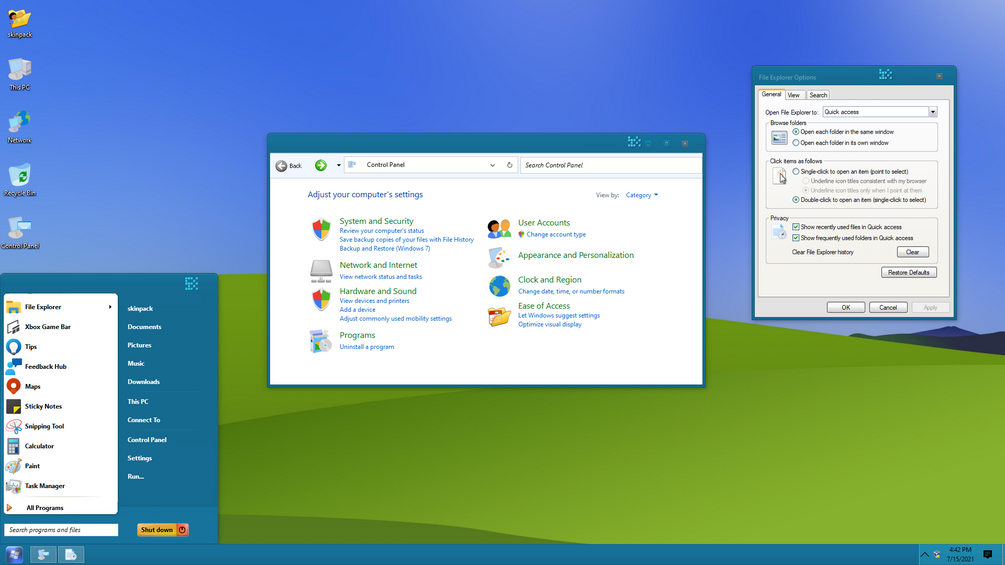Click the Windows Start button on taskbar
1005x565 pixels.
pyautogui.click(x=14, y=555)
